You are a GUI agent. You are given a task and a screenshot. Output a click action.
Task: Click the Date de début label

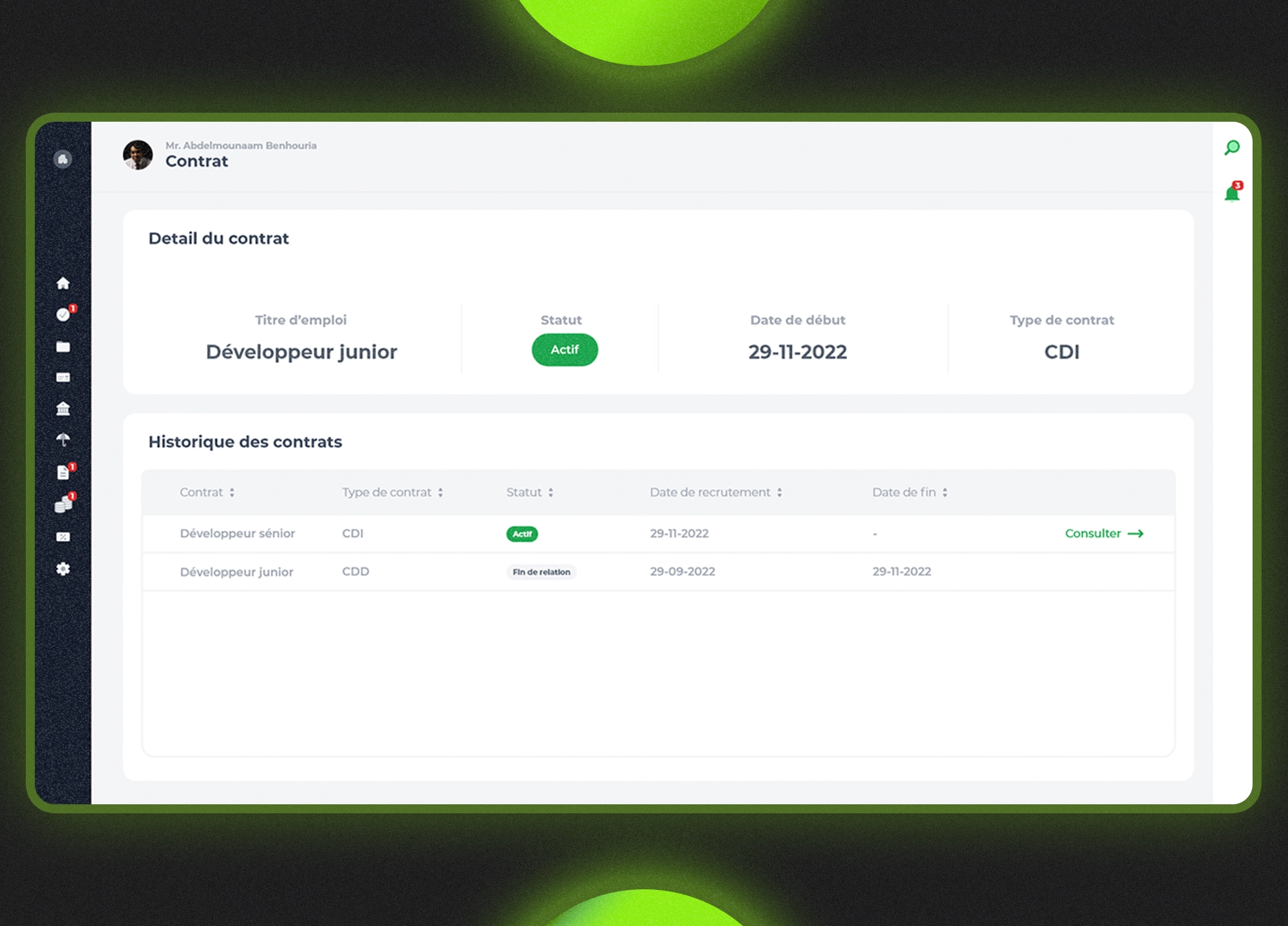pos(797,320)
